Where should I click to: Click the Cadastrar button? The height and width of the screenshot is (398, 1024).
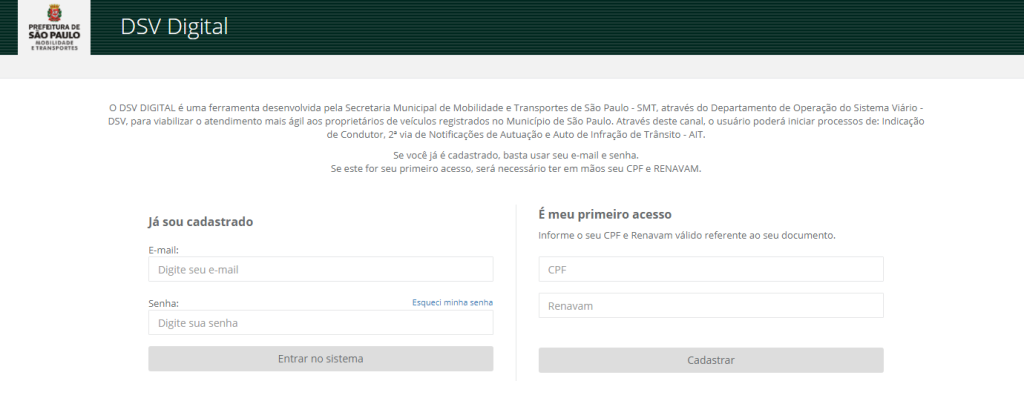tap(711, 360)
